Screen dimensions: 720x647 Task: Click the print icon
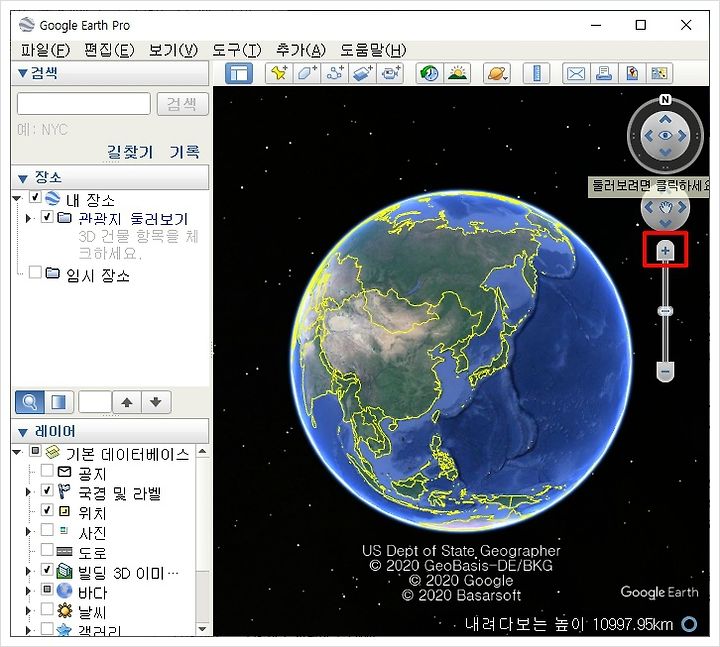pyautogui.click(x=604, y=73)
